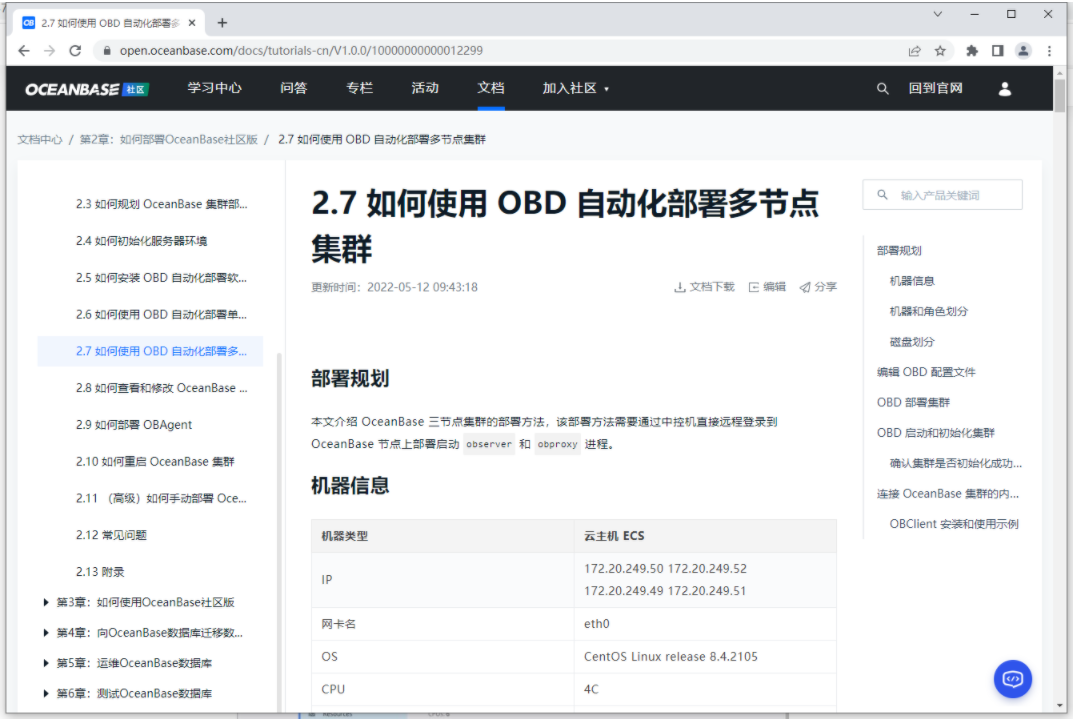Open 2.6 如何使用 OBD 部署单节点 item
The height and width of the screenshot is (719, 1073).
point(161,315)
